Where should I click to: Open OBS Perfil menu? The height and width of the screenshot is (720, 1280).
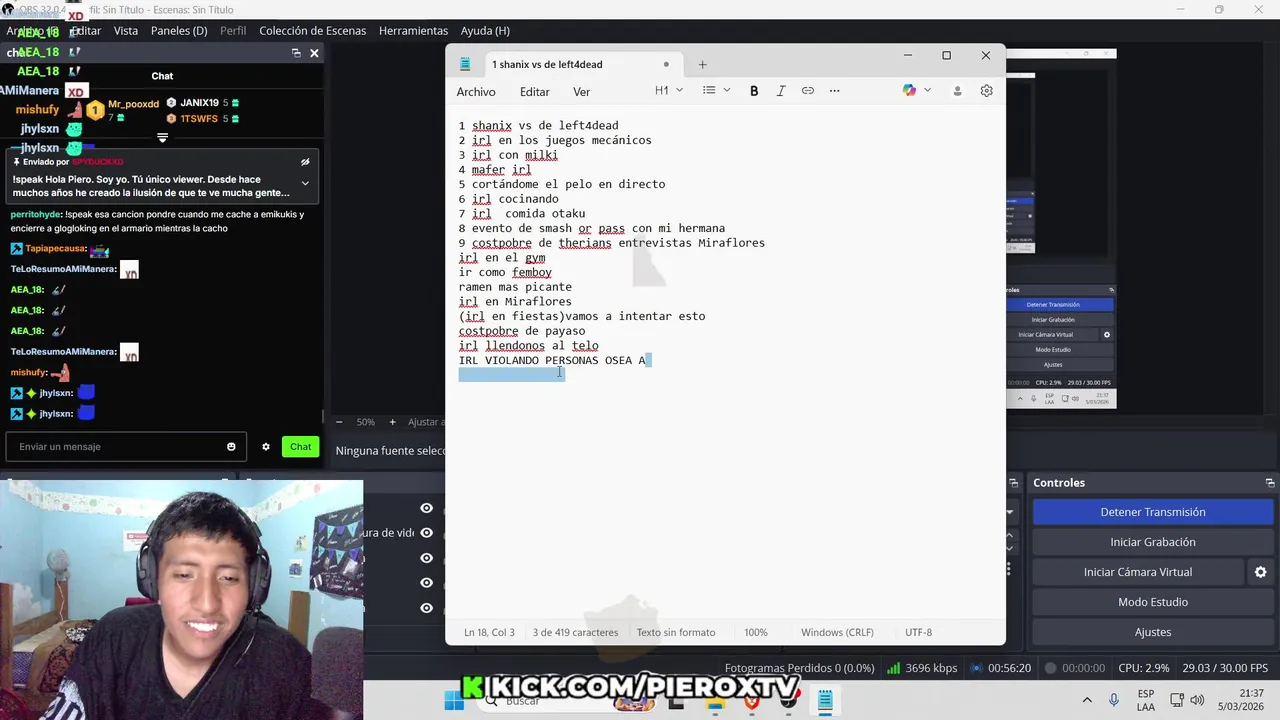[233, 31]
